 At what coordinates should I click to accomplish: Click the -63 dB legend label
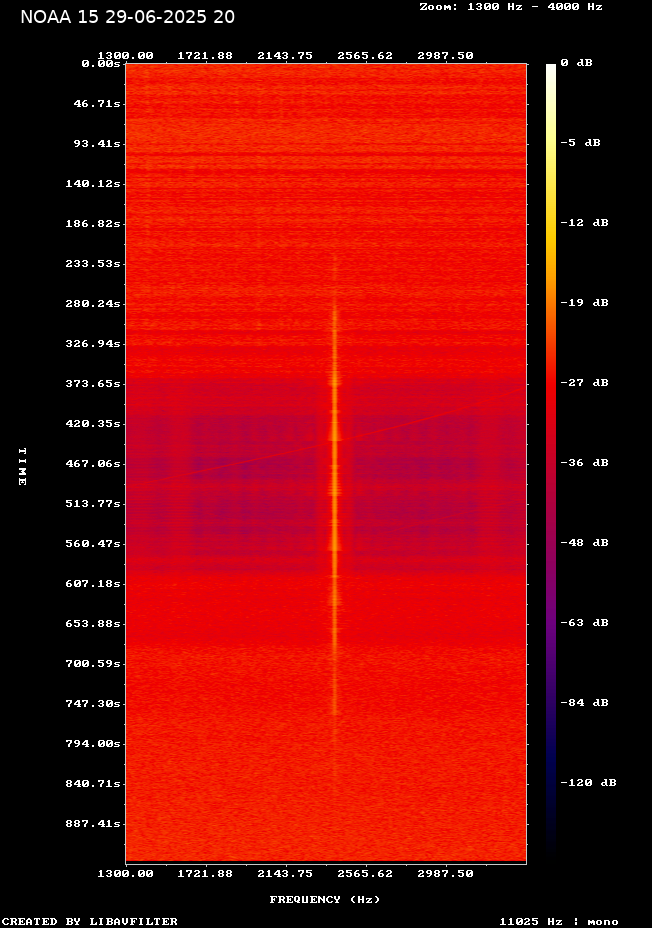point(585,623)
